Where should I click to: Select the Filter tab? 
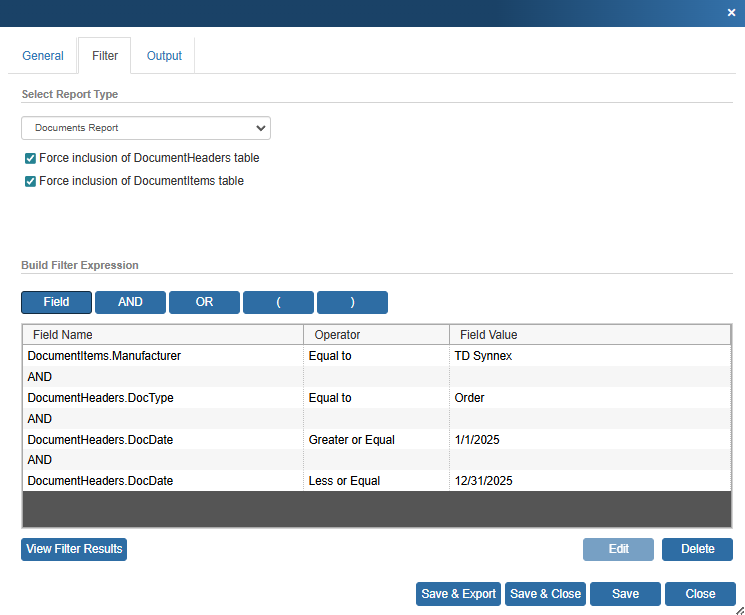click(x=105, y=56)
